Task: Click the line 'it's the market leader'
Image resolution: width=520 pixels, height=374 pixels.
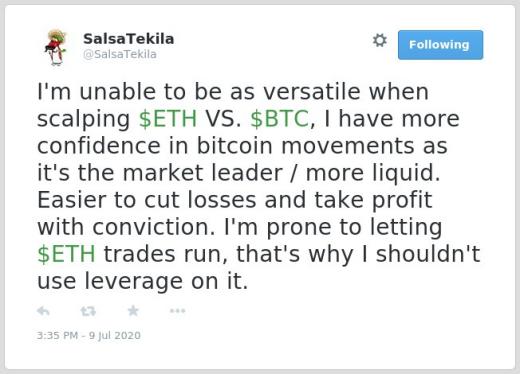Action: click(x=160, y=173)
